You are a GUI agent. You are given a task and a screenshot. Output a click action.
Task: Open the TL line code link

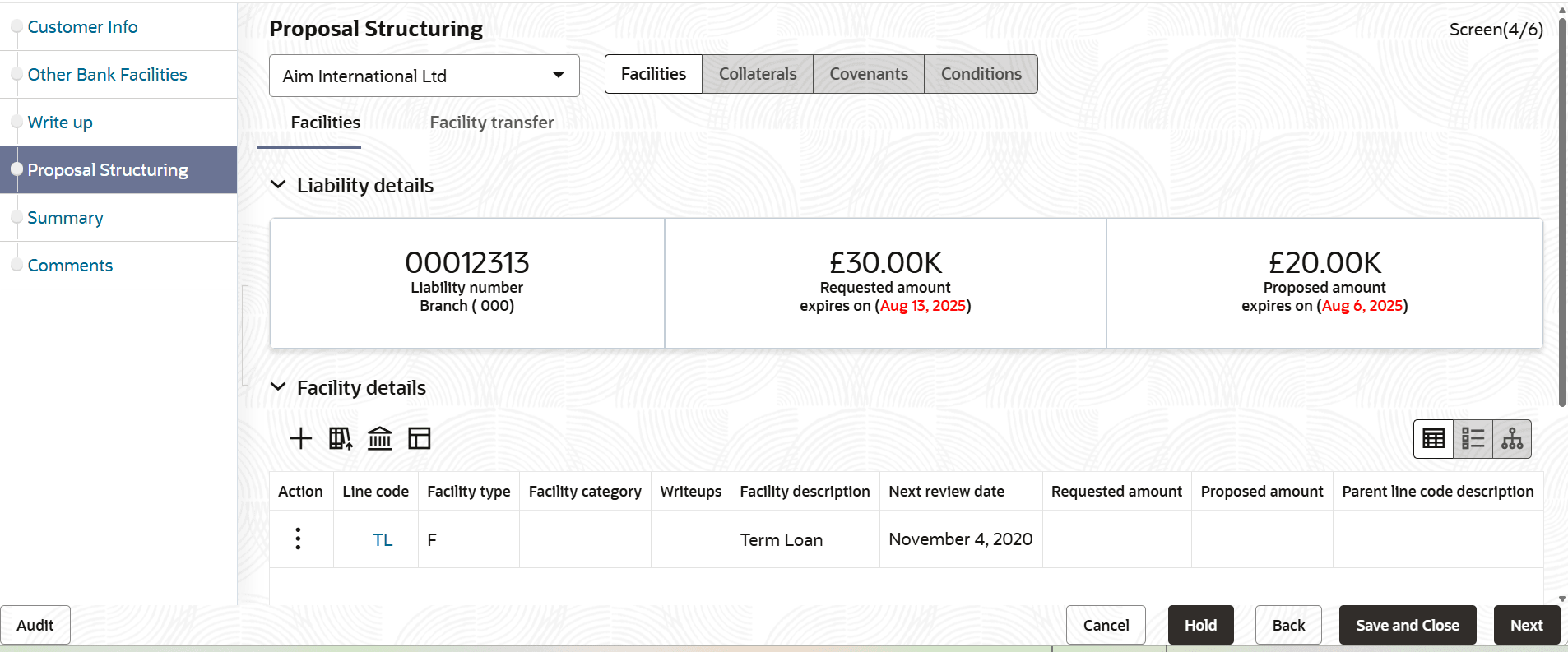(383, 540)
